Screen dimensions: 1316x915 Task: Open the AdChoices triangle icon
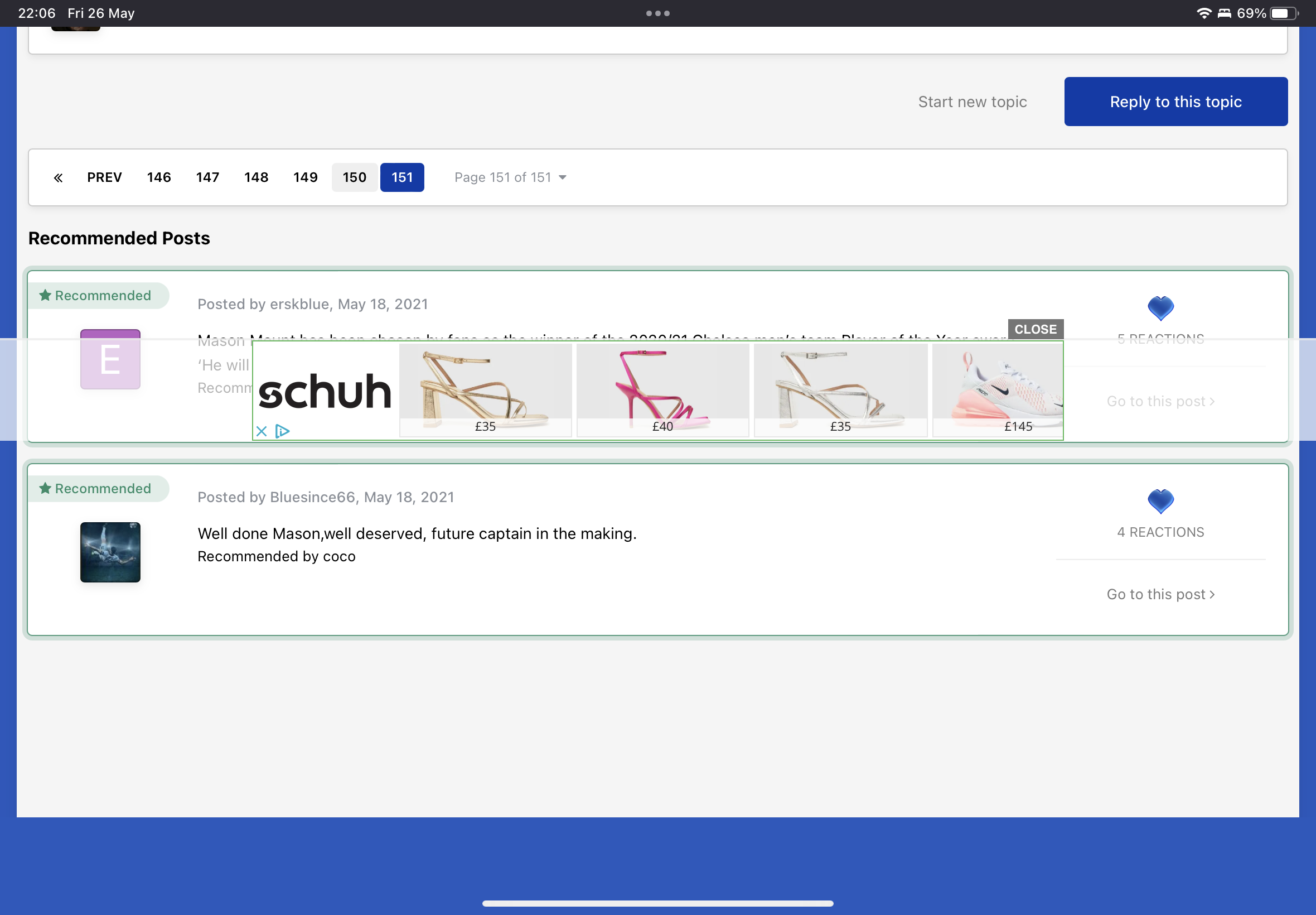tap(282, 431)
